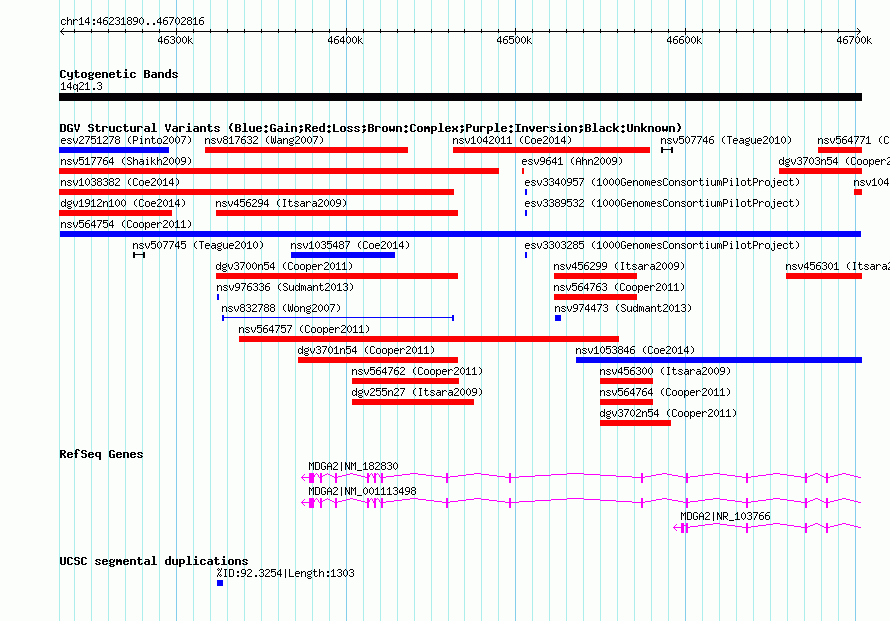
Task: Click the esv2751278 (Pinto2007) variant label
Action: [x=126, y=140]
